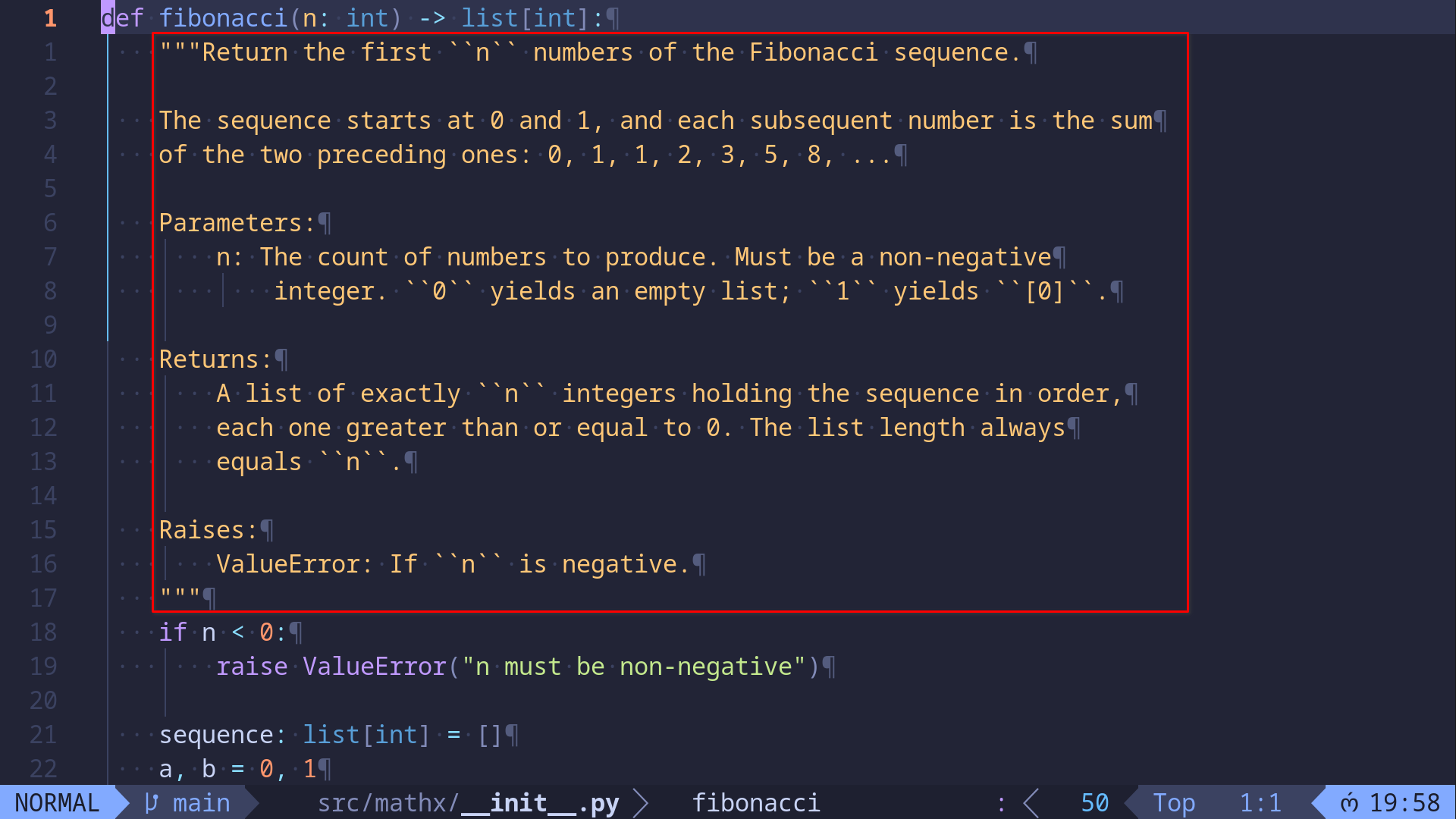Place cursor on def keyword
The height and width of the screenshot is (819, 1456).
[x=122, y=17]
